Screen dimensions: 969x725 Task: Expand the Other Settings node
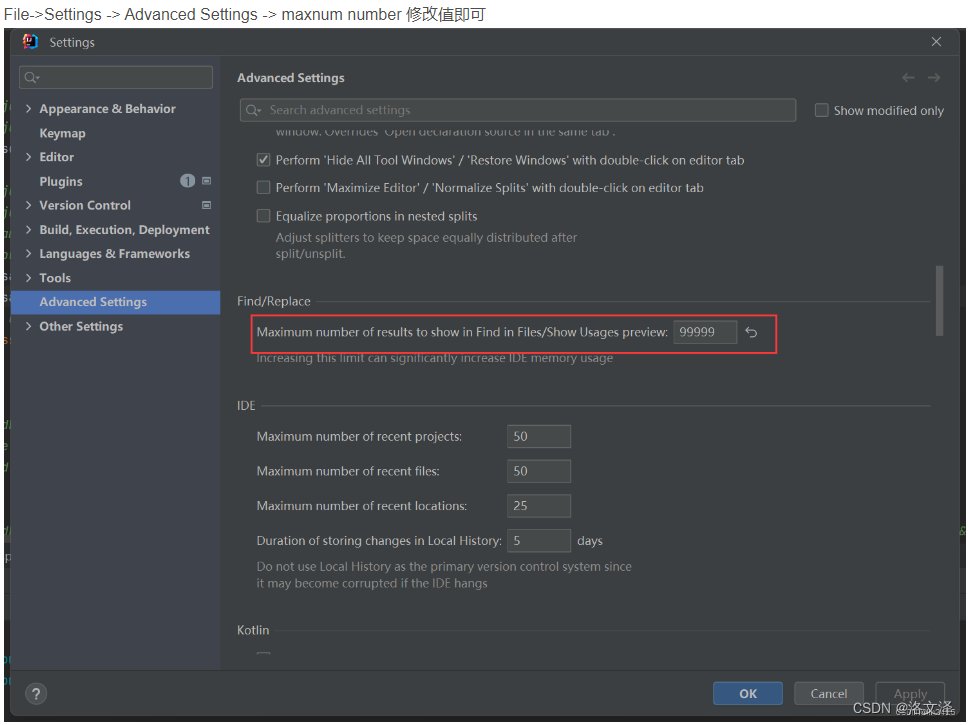click(28, 326)
